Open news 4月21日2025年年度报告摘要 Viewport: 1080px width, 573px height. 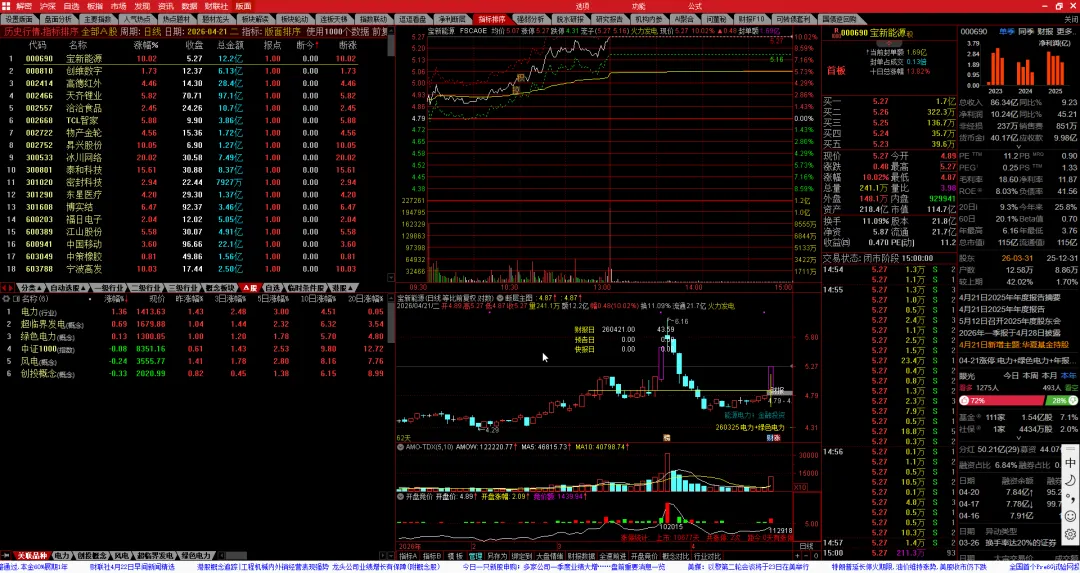1009,299
